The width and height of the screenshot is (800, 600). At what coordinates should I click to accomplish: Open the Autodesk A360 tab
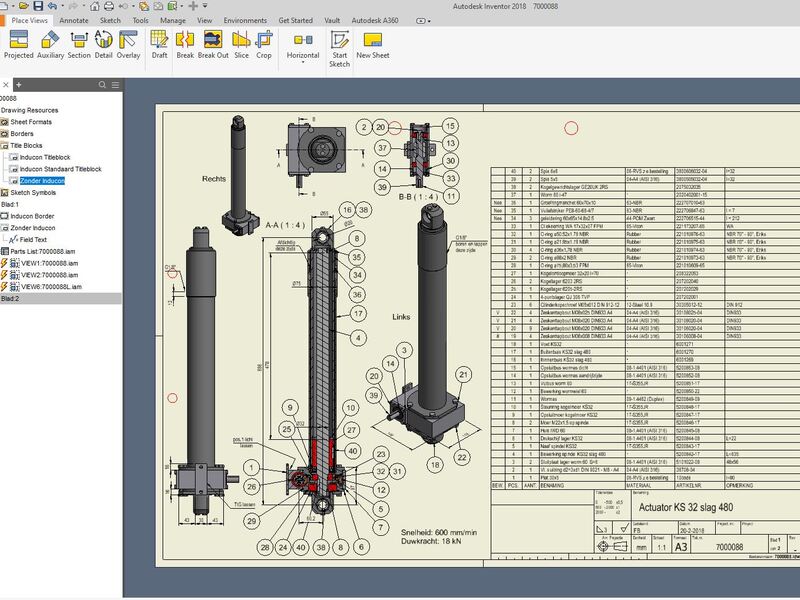pyautogui.click(x=375, y=20)
